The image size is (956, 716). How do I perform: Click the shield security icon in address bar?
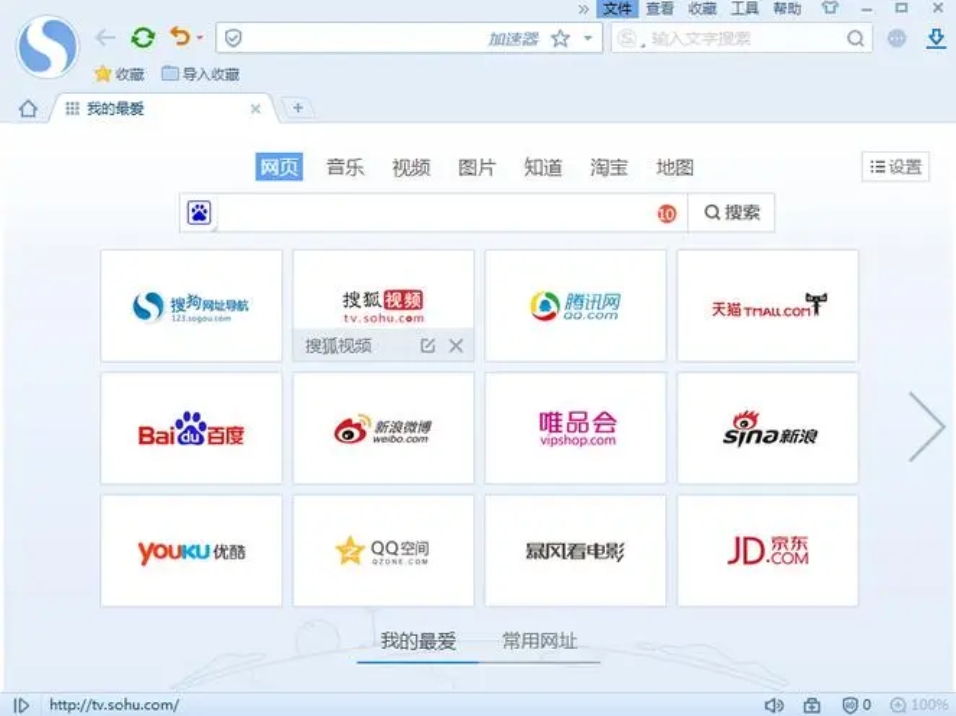[x=234, y=38]
